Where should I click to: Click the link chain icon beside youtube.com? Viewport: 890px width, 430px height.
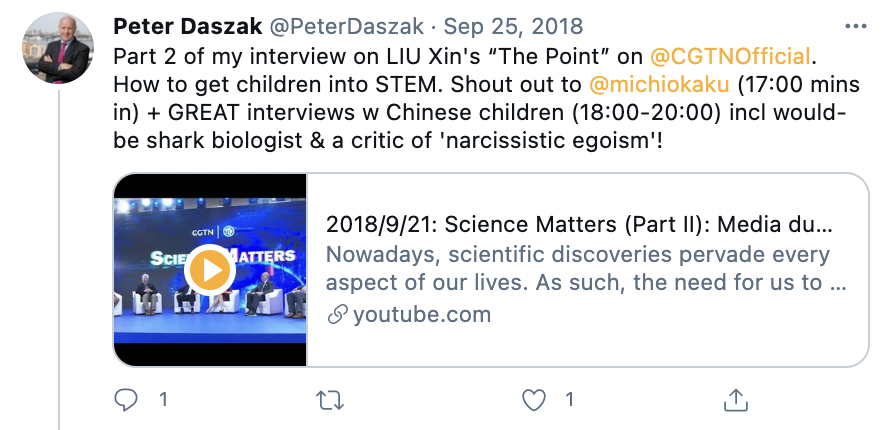pyautogui.click(x=337, y=315)
